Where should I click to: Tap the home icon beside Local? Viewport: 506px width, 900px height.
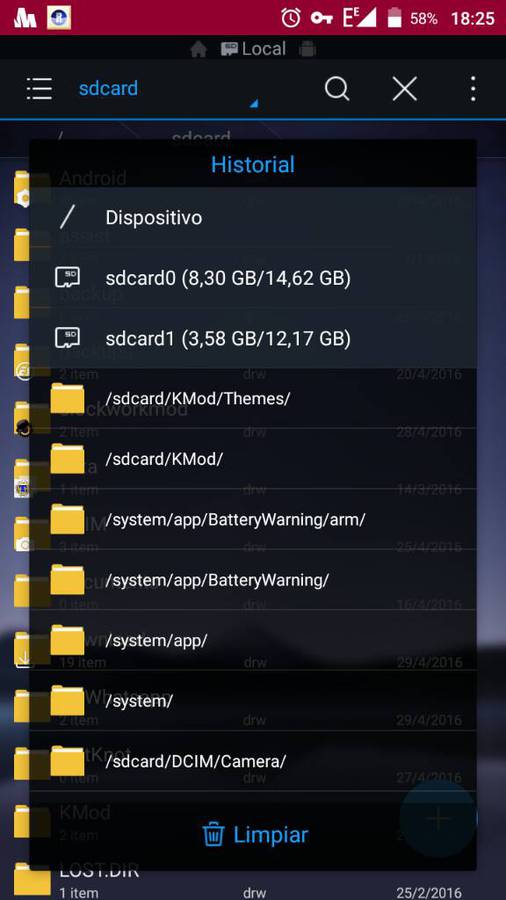(198, 50)
